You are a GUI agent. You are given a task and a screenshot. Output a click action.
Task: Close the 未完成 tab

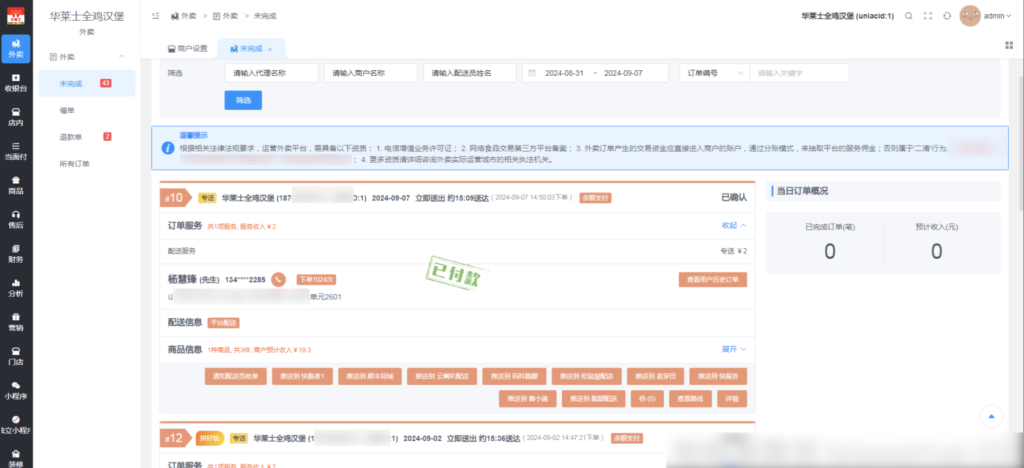(x=270, y=49)
